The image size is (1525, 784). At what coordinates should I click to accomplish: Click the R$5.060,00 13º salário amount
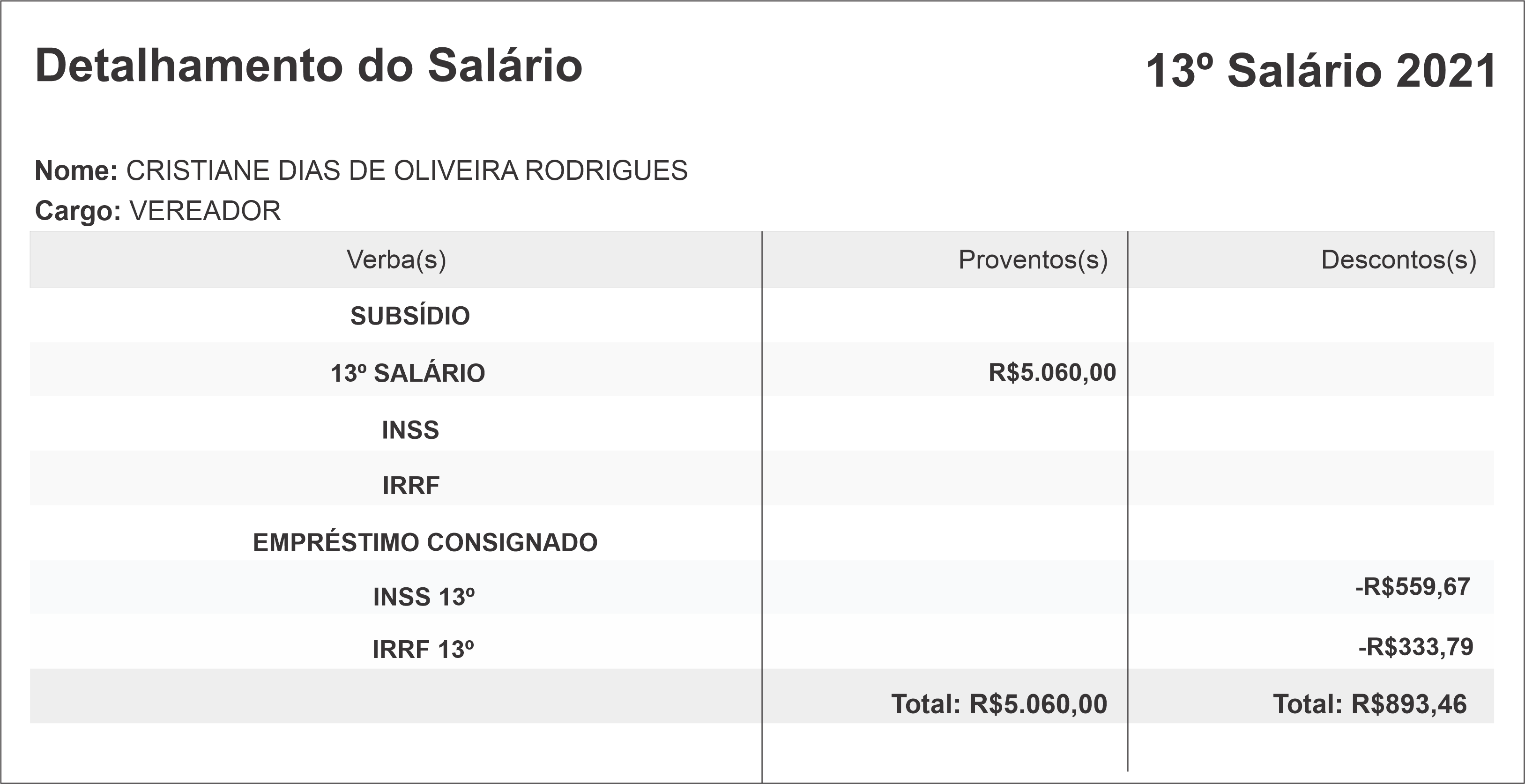[1052, 373]
